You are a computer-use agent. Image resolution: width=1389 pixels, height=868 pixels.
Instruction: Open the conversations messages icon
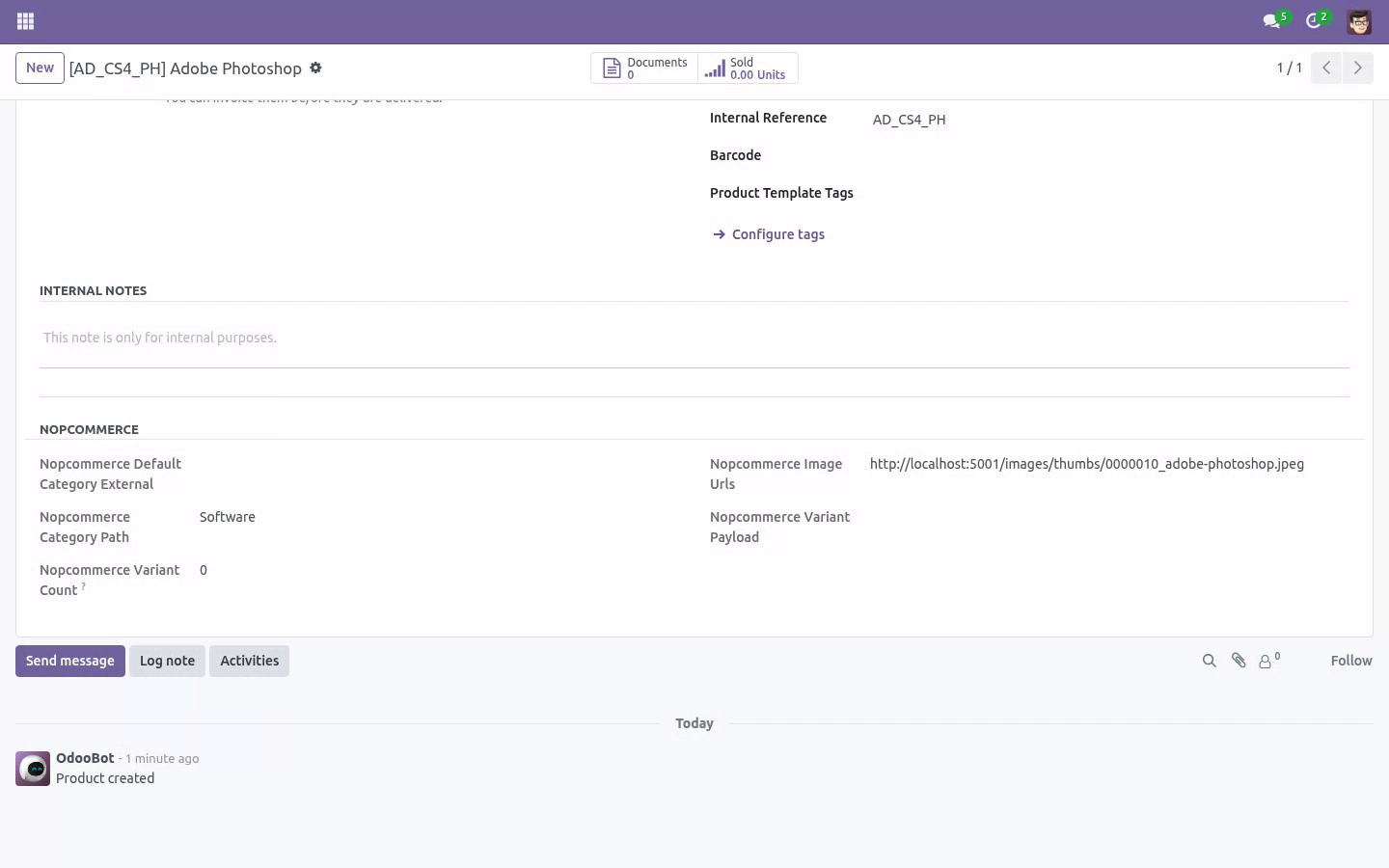coord(1275,21)
